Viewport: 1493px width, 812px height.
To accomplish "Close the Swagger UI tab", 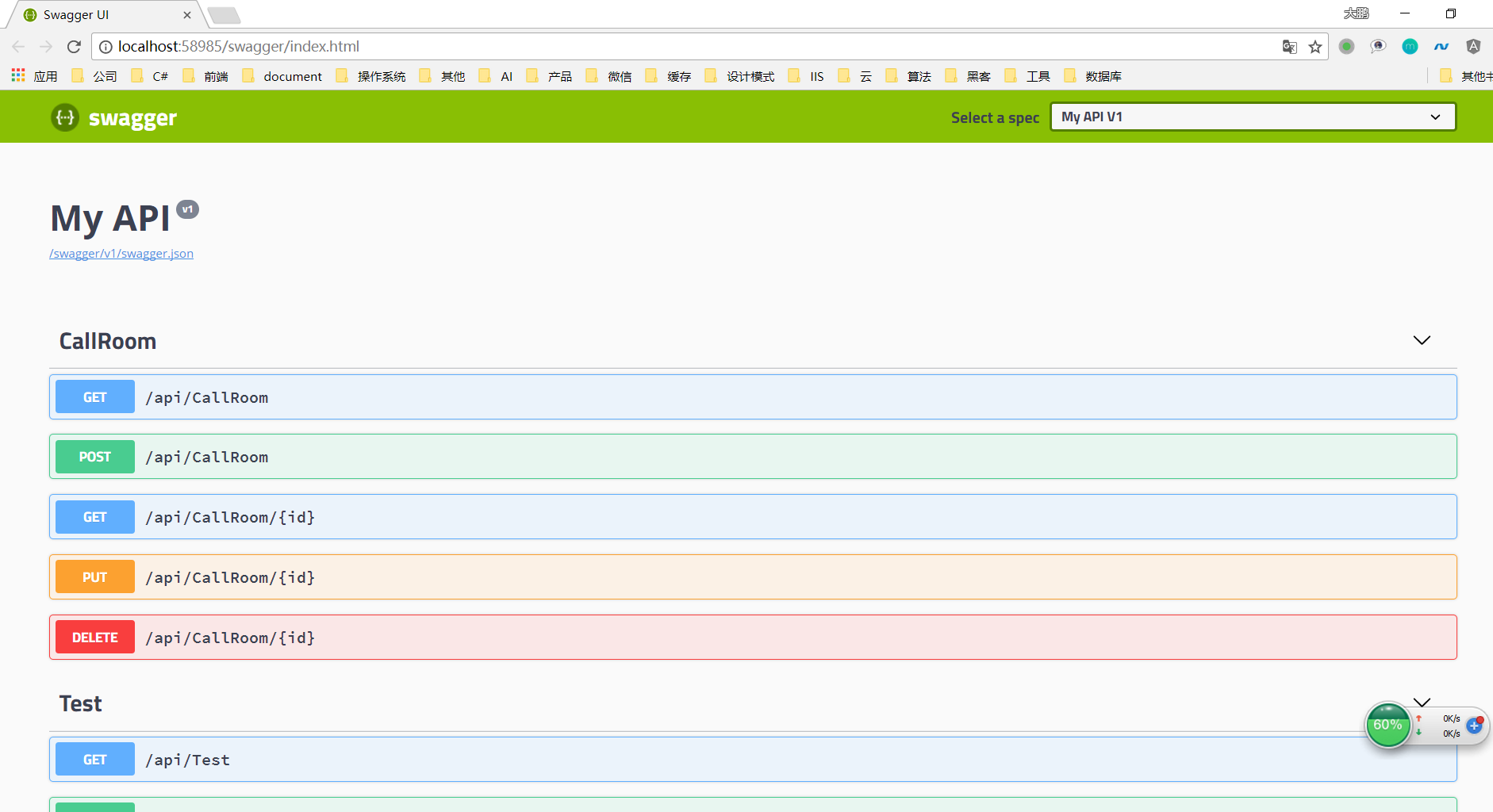I will [187, 15].
